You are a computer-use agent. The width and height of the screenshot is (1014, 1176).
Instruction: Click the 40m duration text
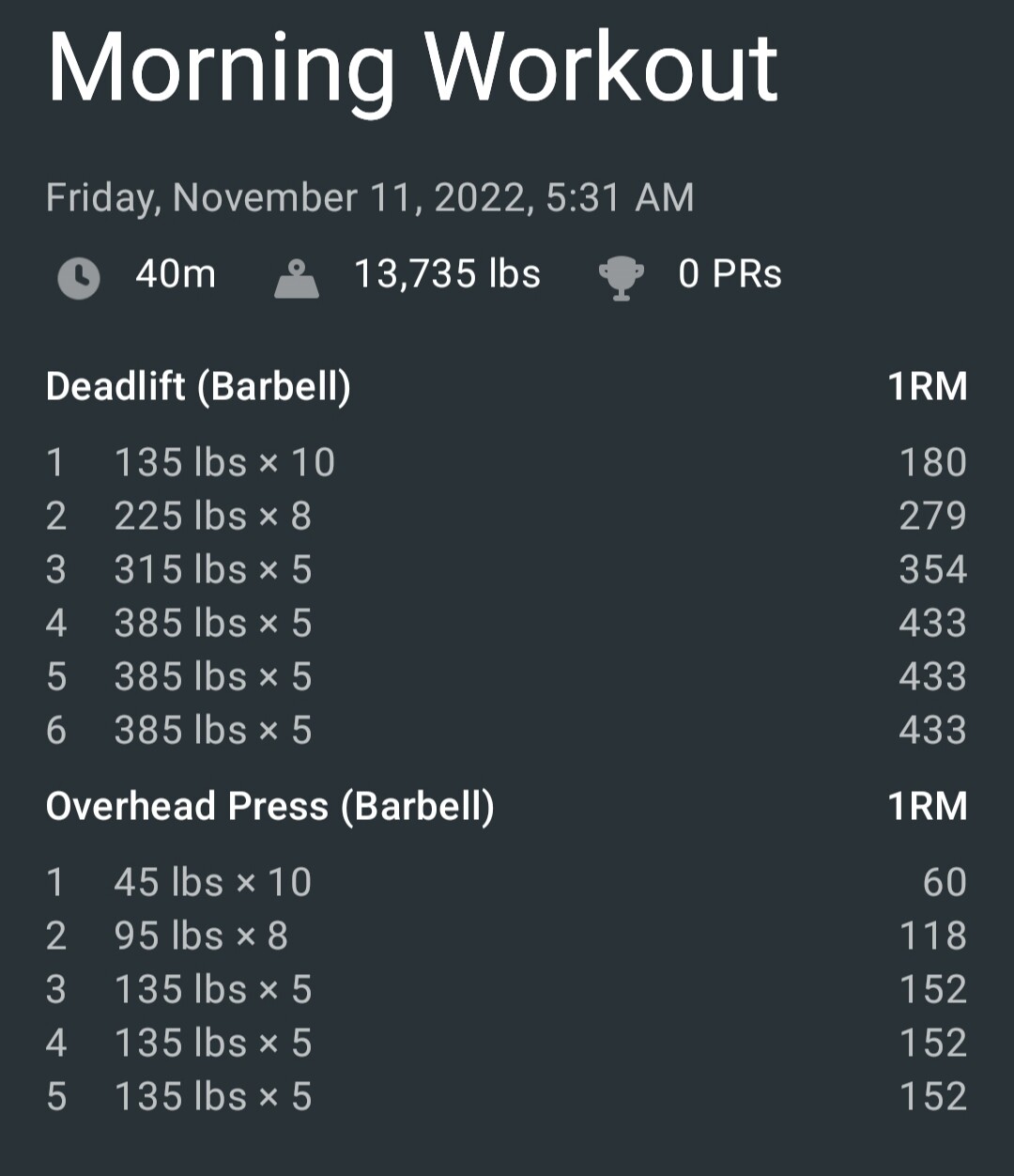point(176,274)
